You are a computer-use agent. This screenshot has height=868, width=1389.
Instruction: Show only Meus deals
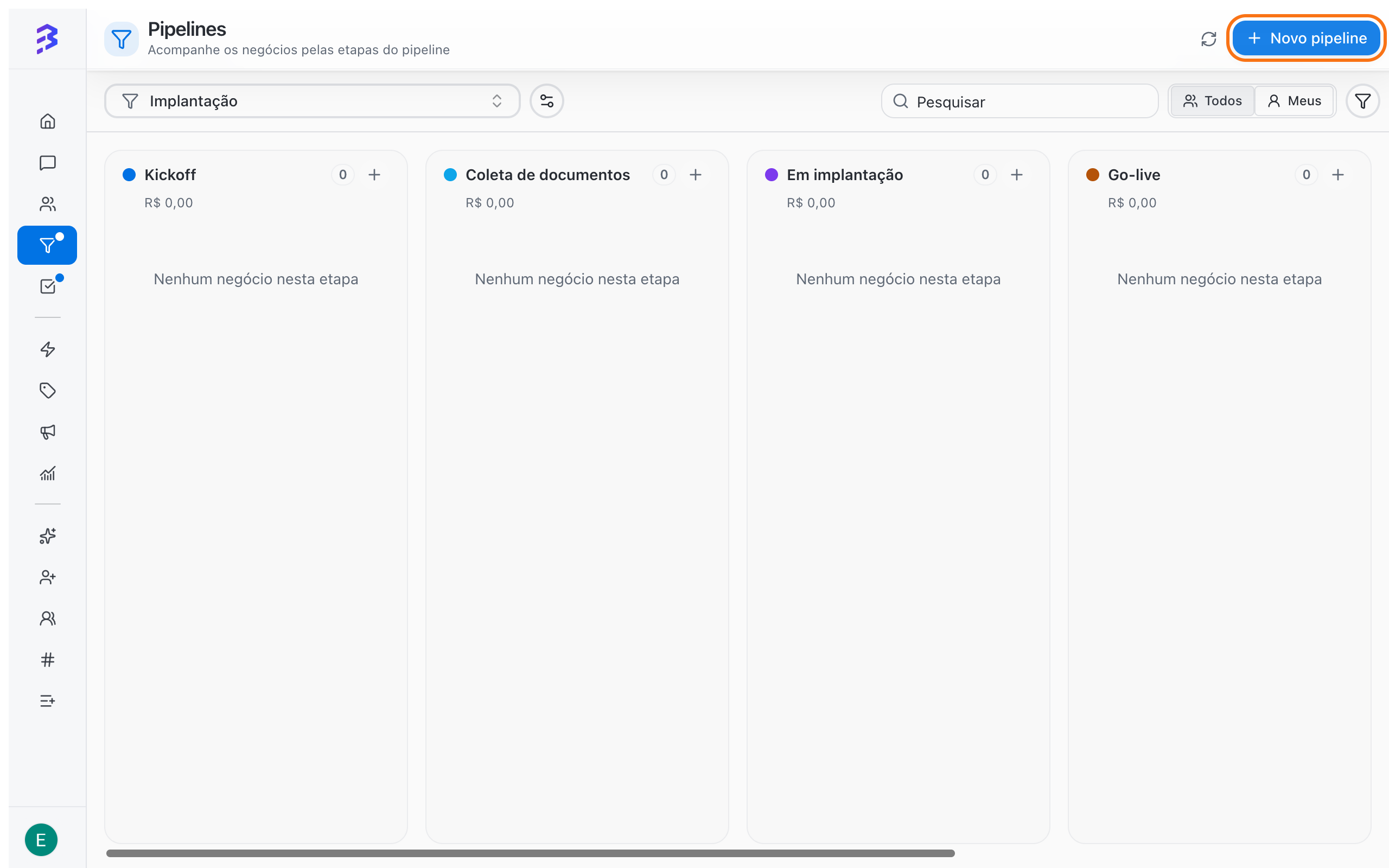click(1294, 101)
